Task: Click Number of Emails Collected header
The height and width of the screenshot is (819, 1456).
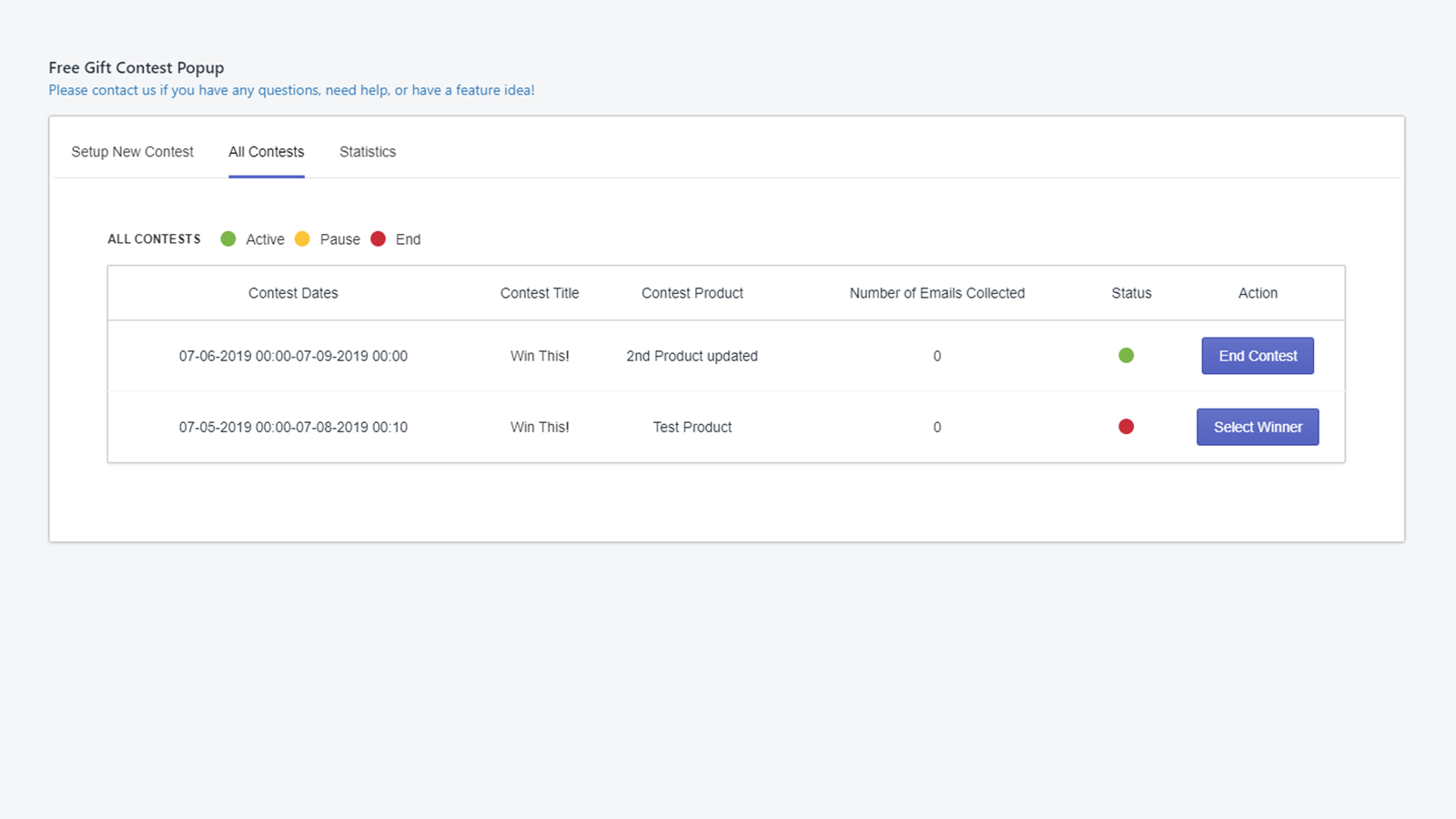Action: [936, 293]
